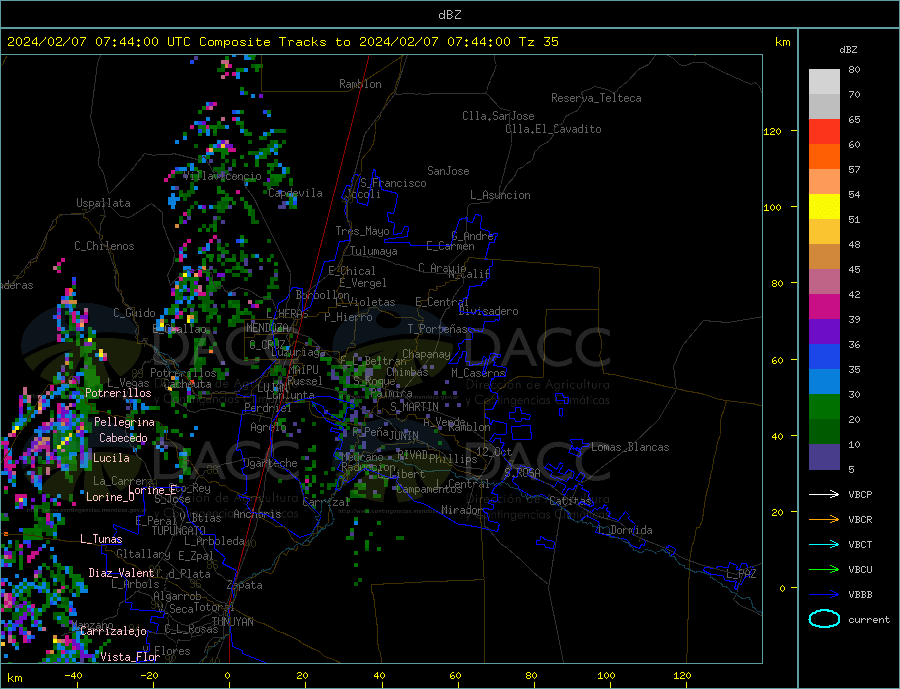Click the -40 km tick on horizontal axis

pyautogui.click(x=73, y=676)
